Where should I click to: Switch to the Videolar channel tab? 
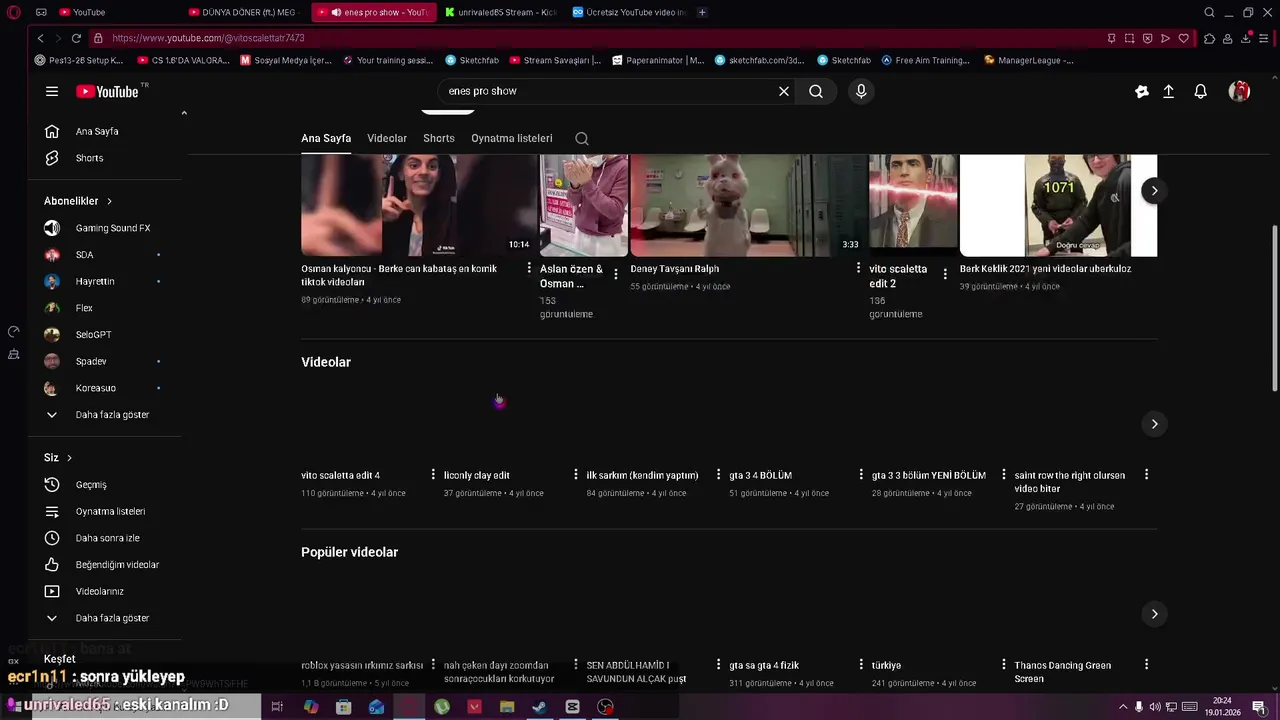coord(387,138)
